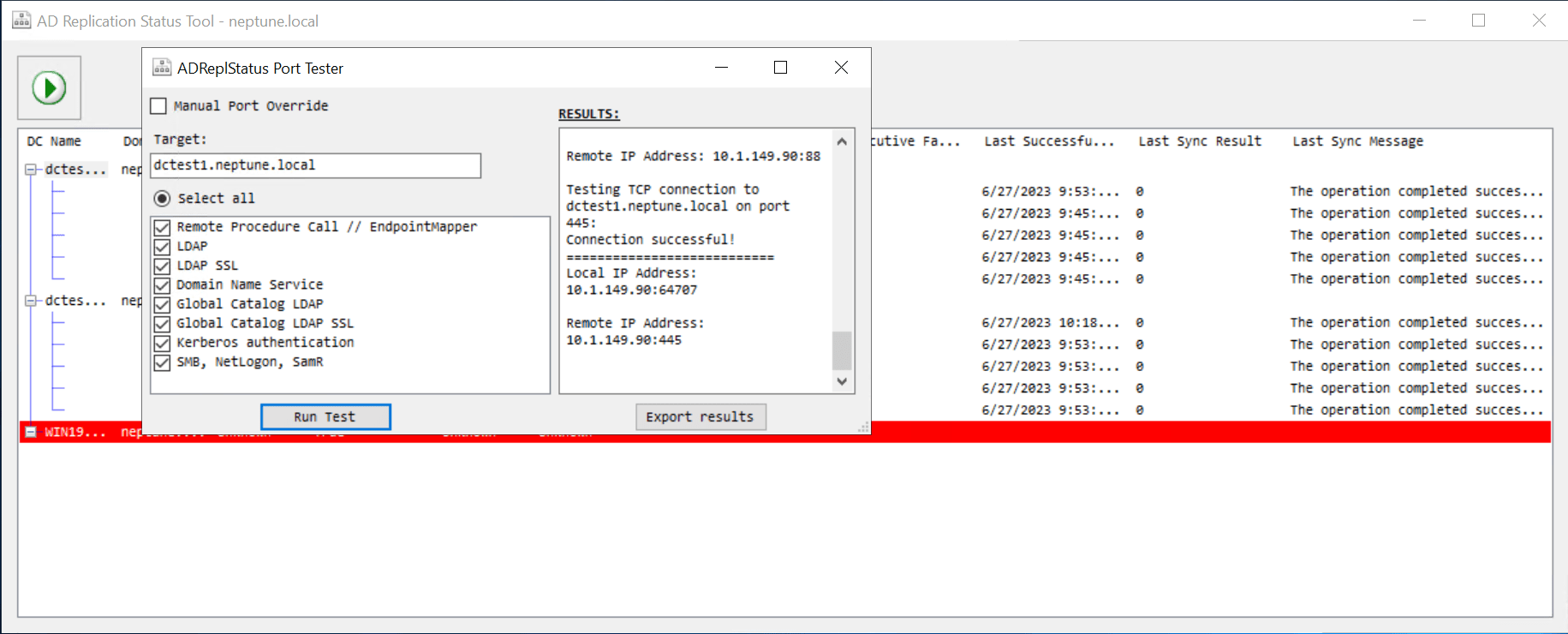Minimize the AD Replication Status Tool window
This screenshot has width=1568, height=634.
[1419, 21]
